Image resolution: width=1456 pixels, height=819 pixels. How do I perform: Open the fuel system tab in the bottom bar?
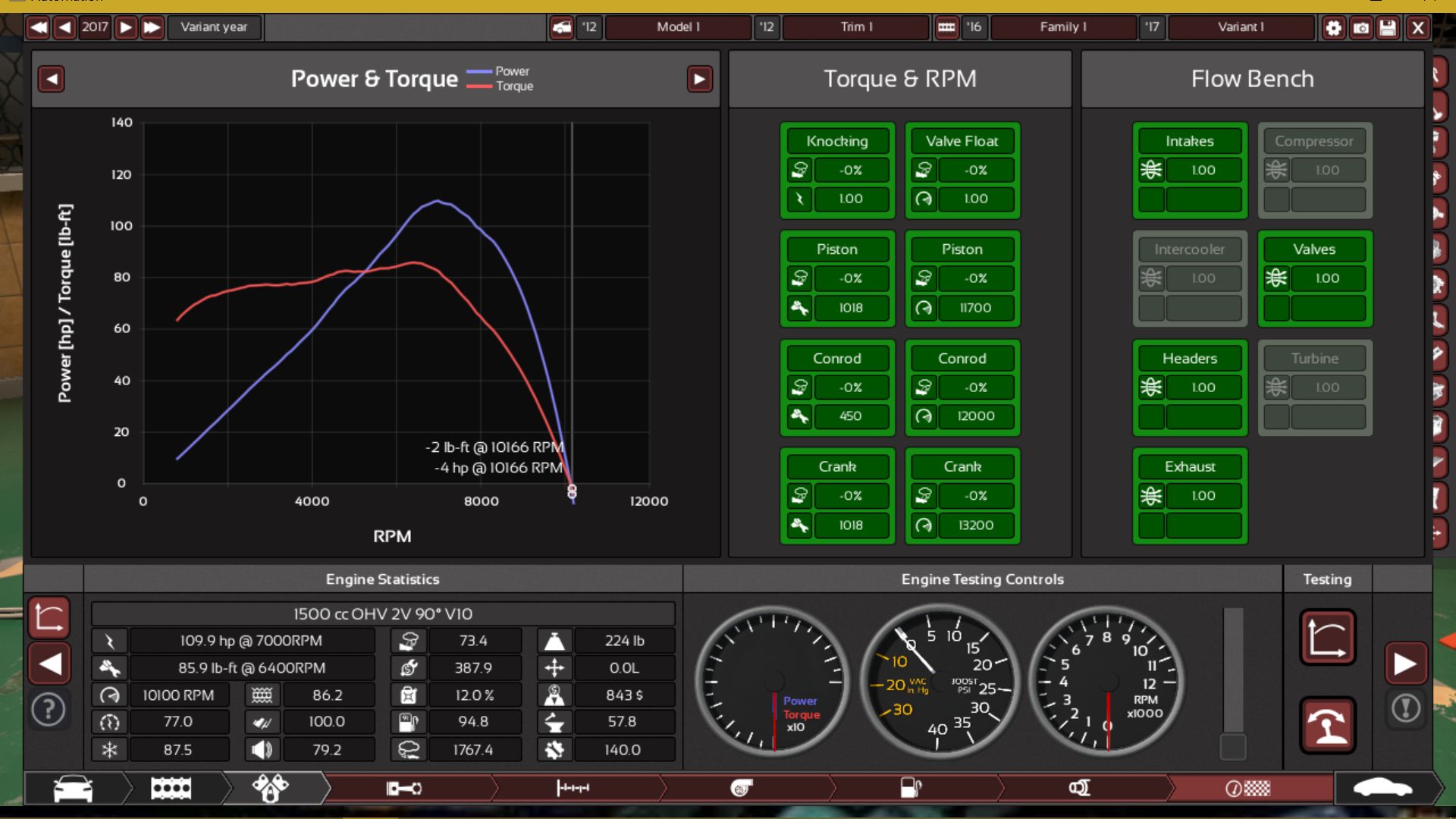tap(910, 789)
